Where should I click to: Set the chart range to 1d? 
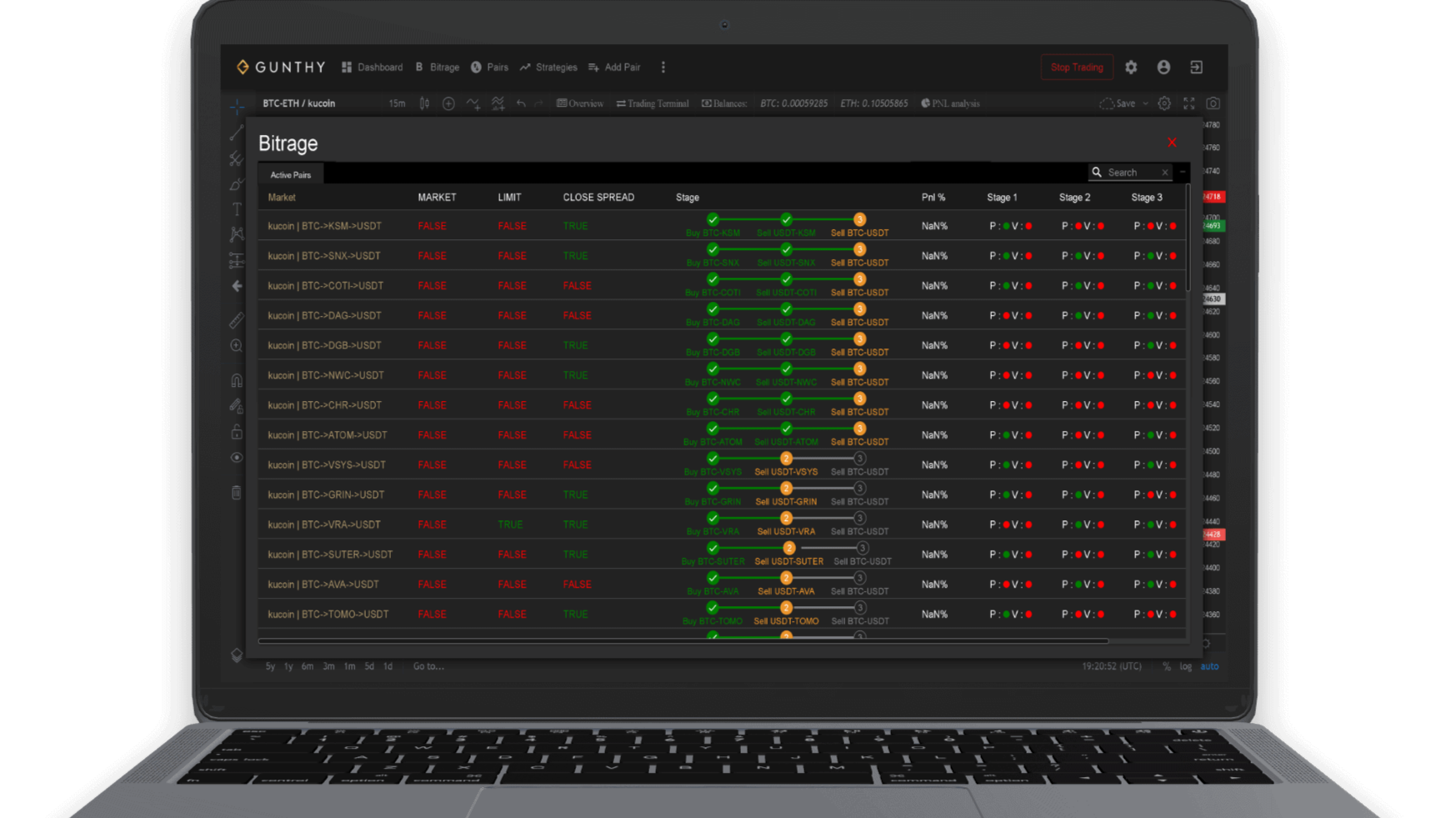point(388,666)
